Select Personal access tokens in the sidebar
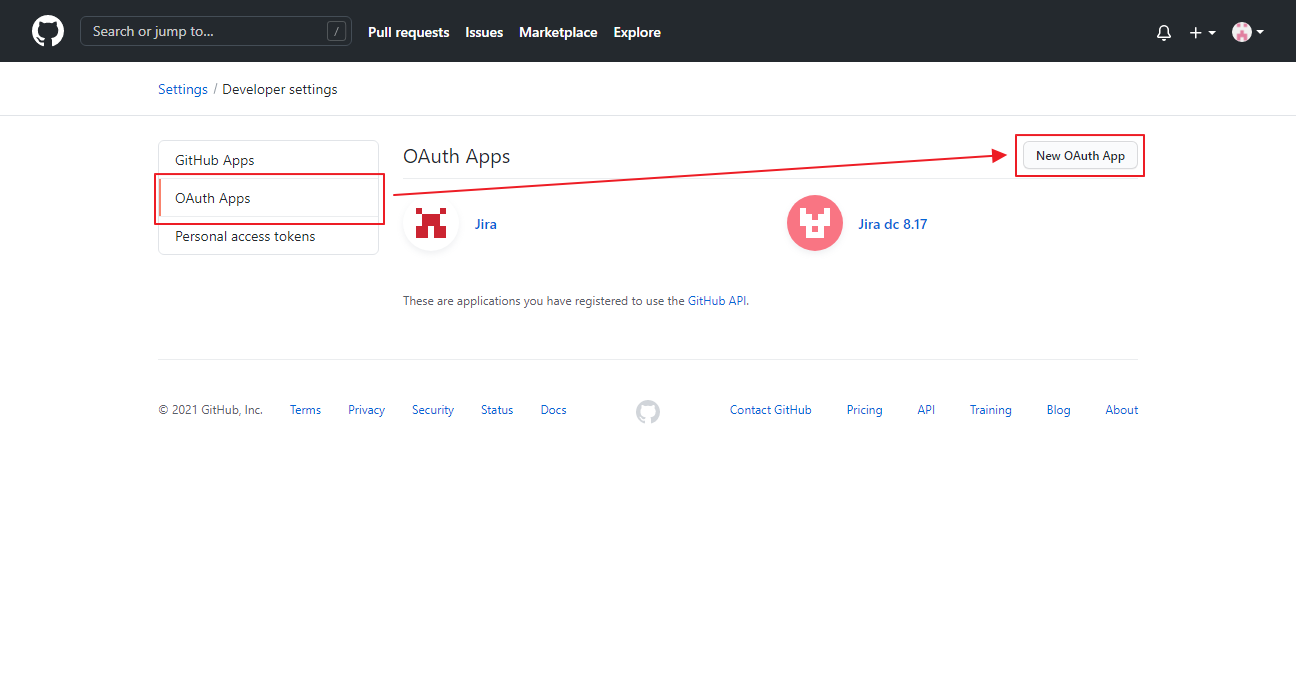This screenshot has height=697, width=1296. tap(268, 236)
